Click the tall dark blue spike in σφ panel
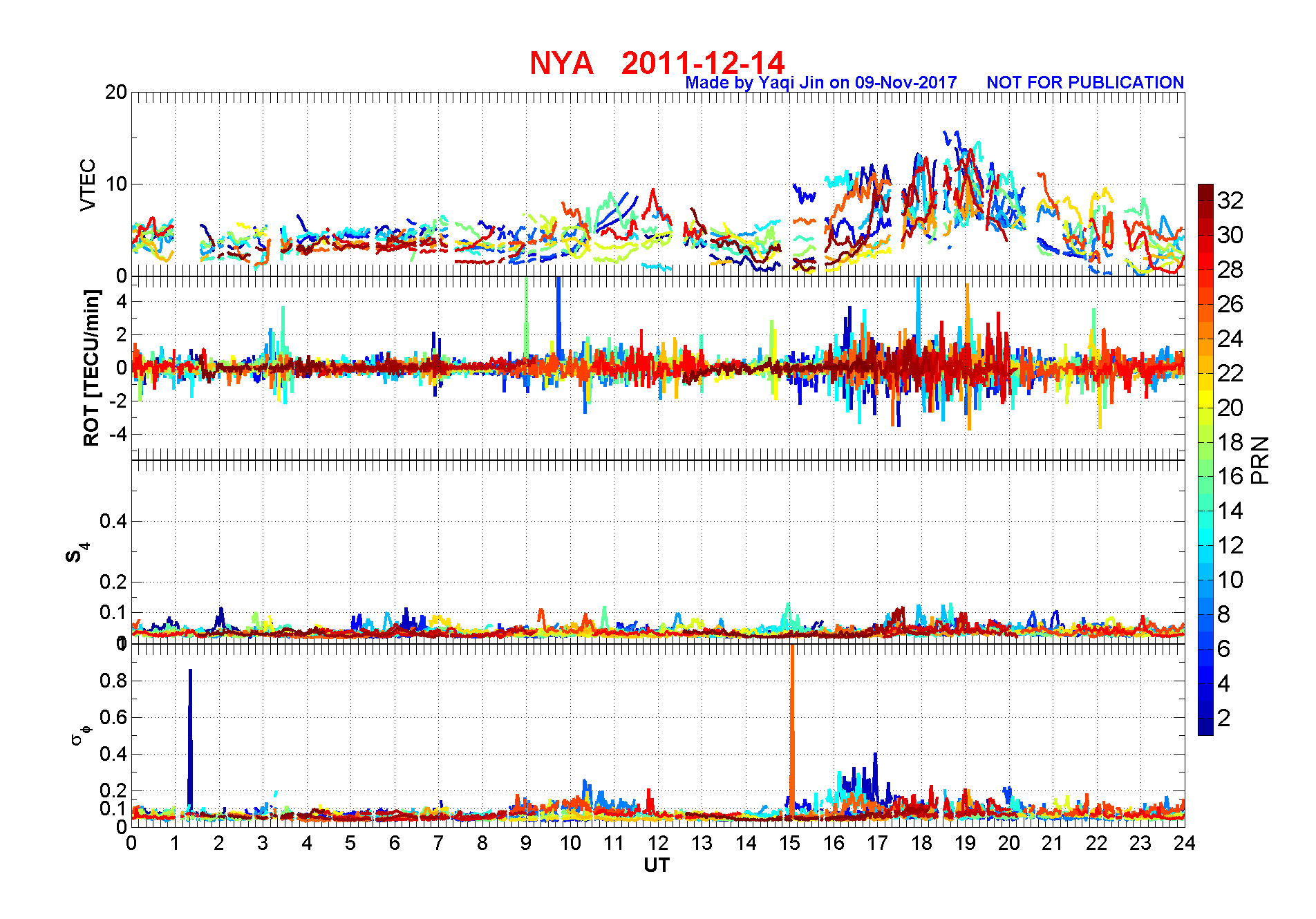 pos(190,739)
